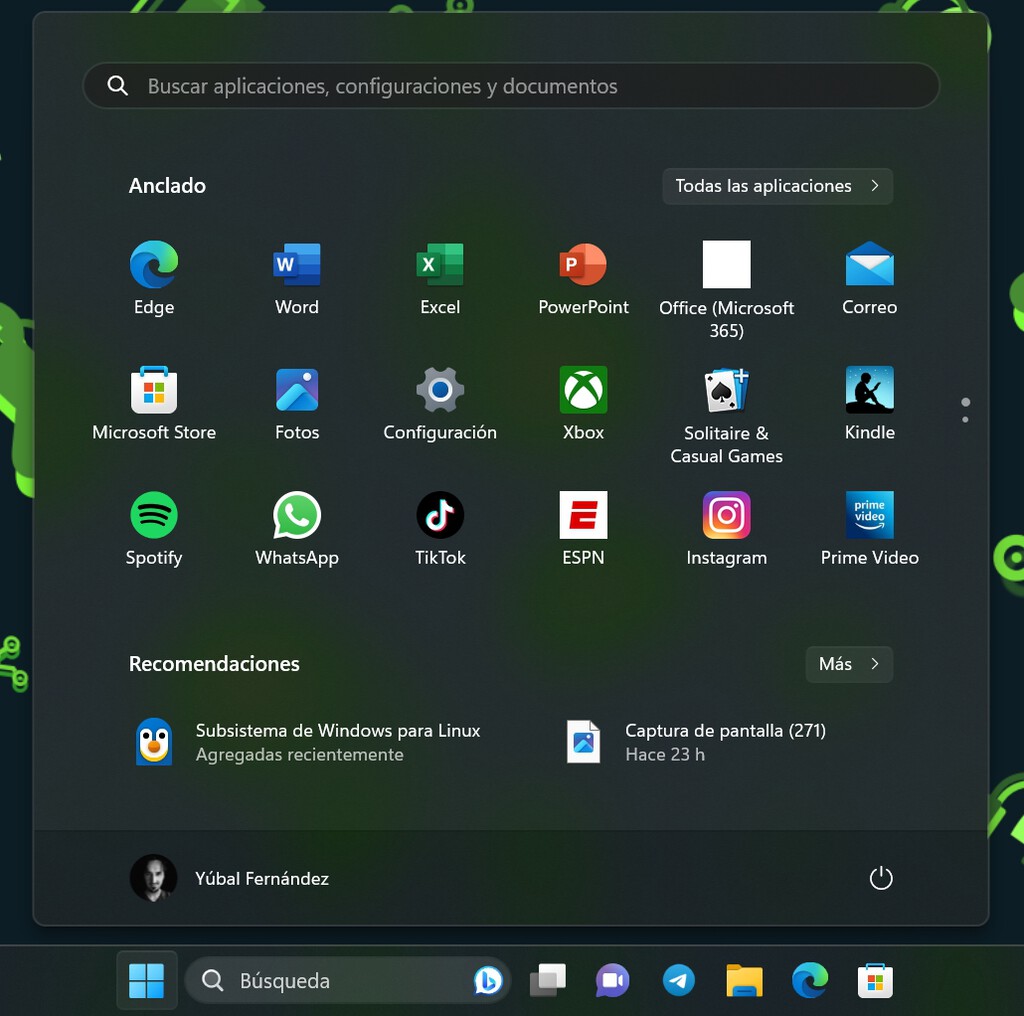This screenshot has height=1016, width=1024.
Task: Go to next pinned apps page dot
Action: pyautogui.click(x=965, y=419)
